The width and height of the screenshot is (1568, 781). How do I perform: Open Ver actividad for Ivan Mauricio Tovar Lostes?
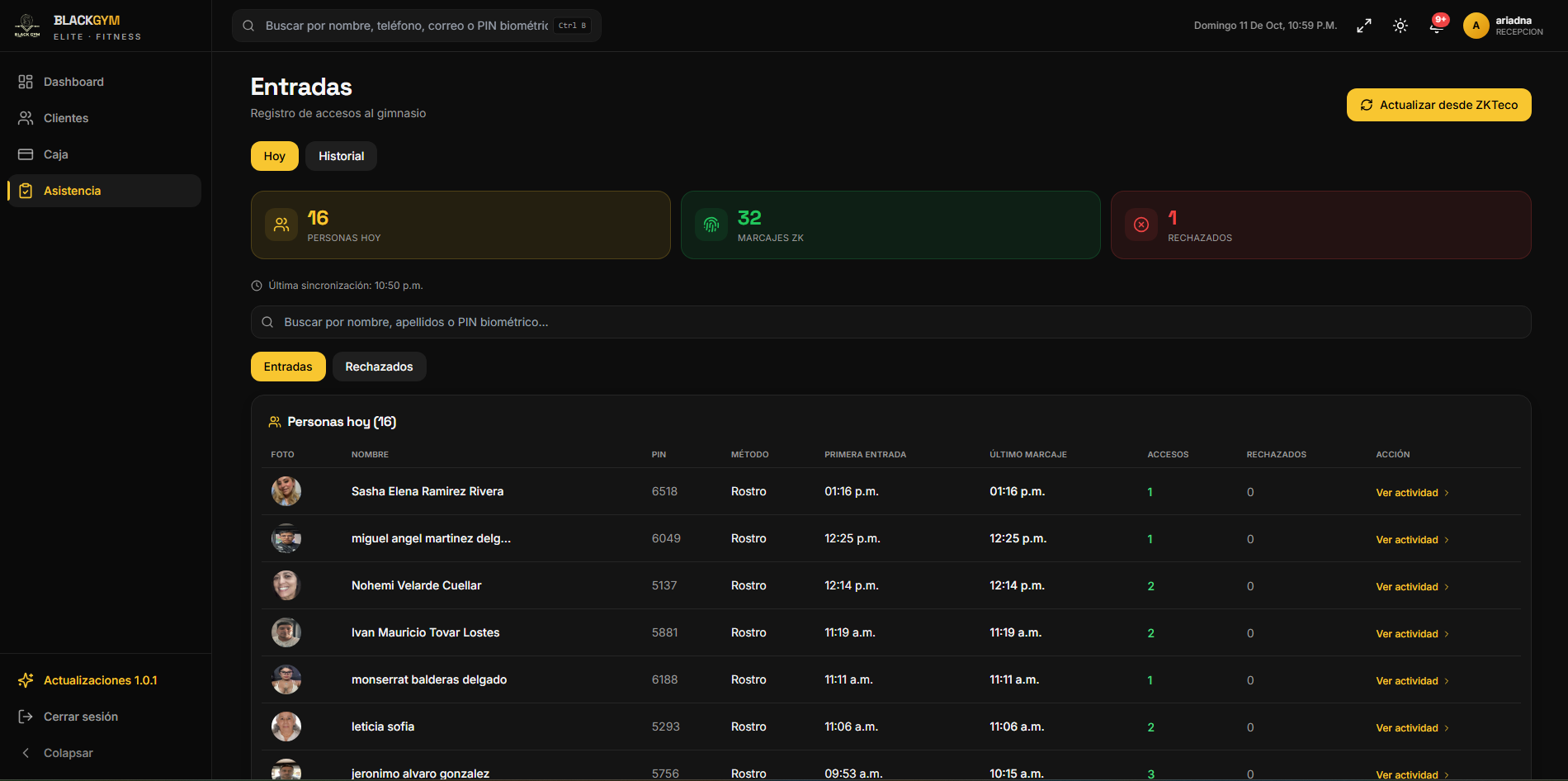pos(1412,634)
